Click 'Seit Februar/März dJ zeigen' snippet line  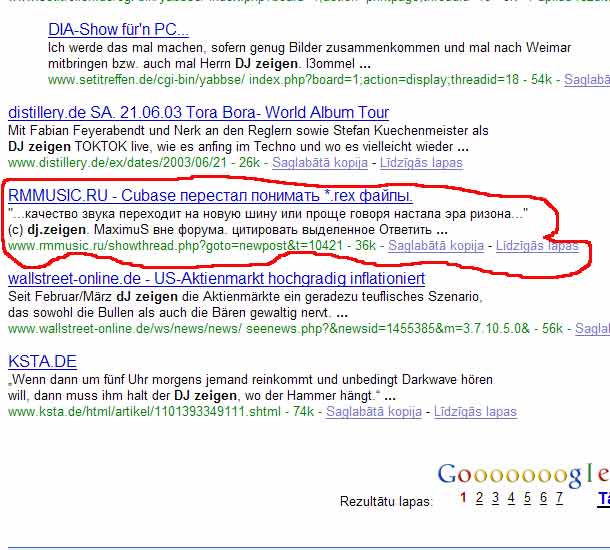[x=245, y=296]
